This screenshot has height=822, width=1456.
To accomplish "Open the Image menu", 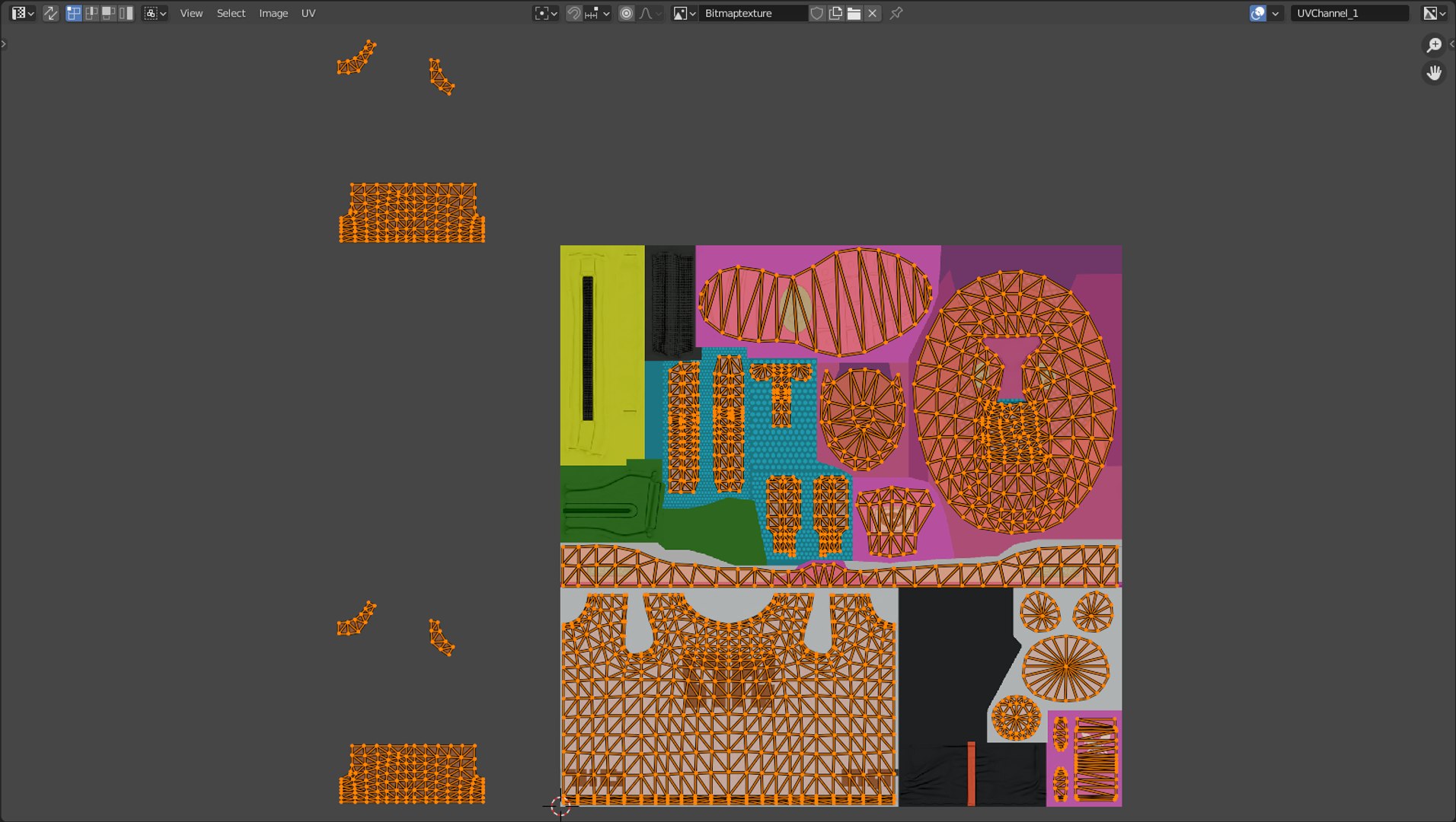I will [x=273, y=13].
